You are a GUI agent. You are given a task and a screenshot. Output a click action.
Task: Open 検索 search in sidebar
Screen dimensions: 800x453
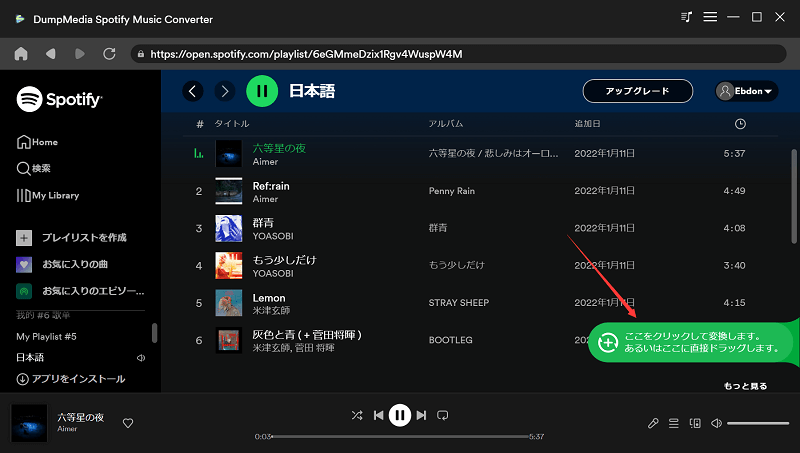34,168
